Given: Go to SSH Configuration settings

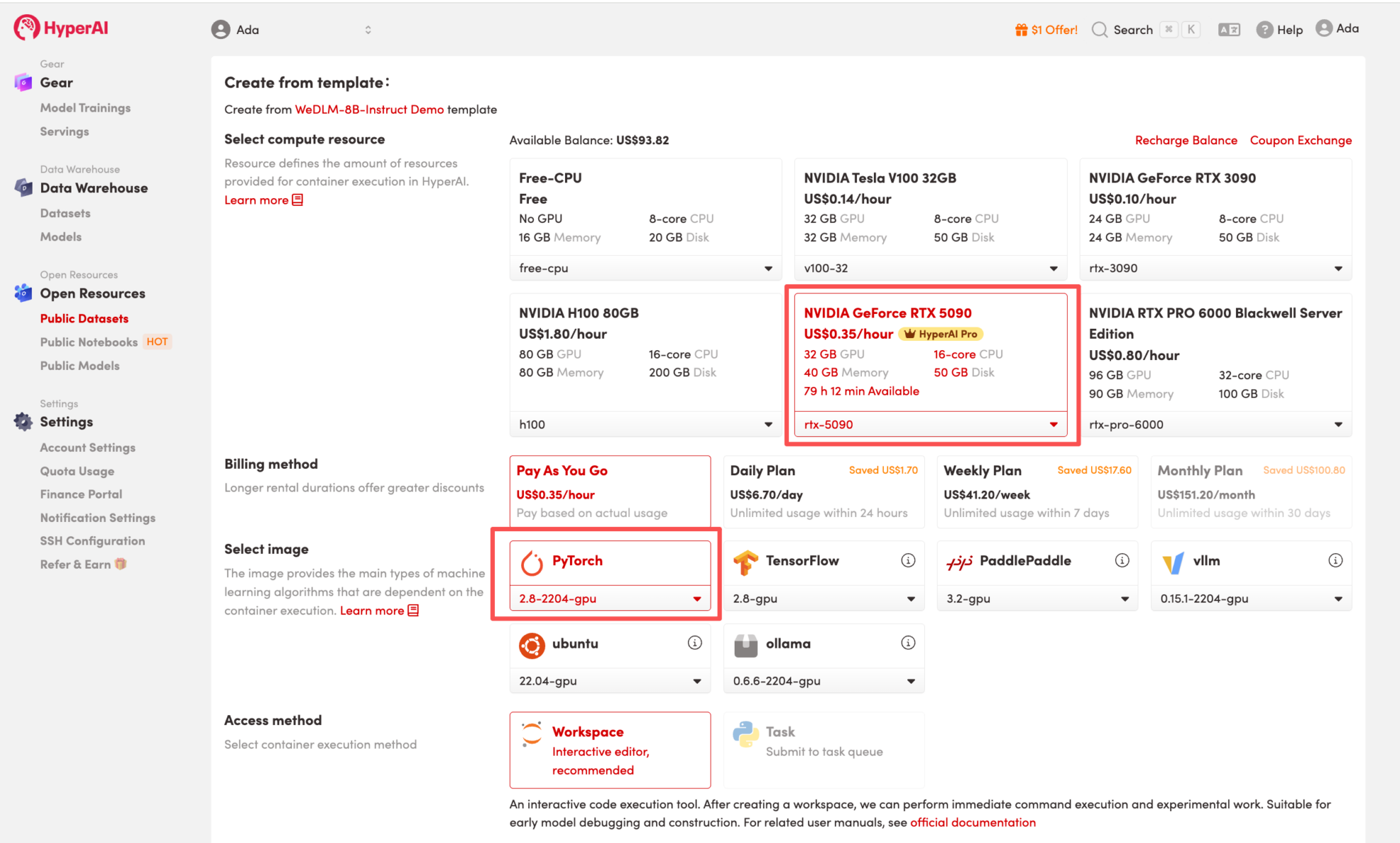Looking at the screenshot, I should pos(93,541).
